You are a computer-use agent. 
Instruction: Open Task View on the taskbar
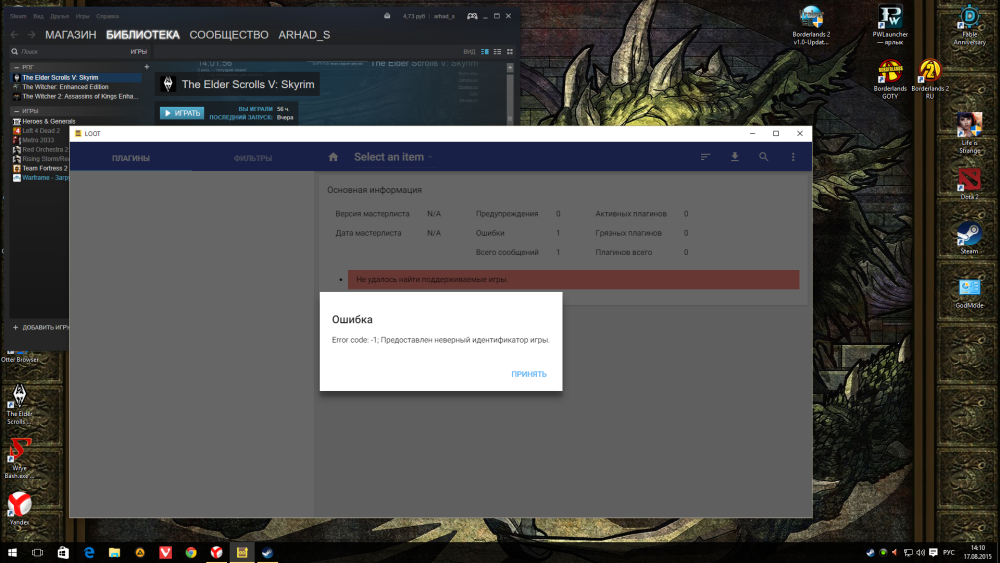coord(38,553)
